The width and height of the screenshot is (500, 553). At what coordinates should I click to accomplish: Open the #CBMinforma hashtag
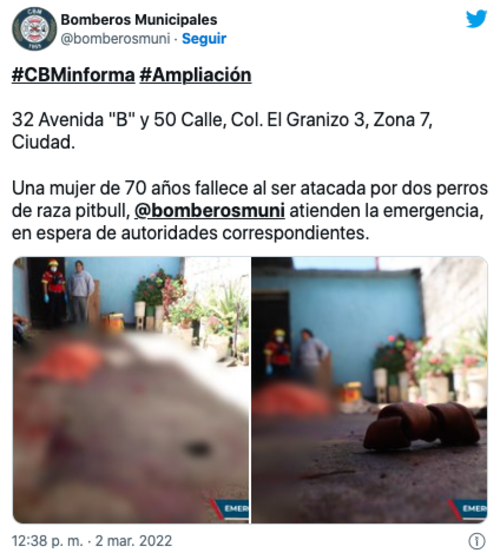[x=73, y=75]
